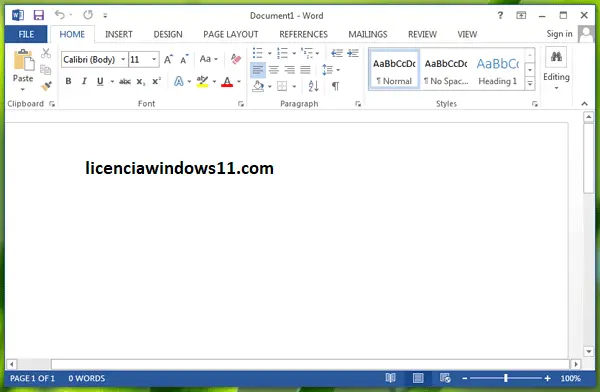The height and width of the screenshot is (392, 600).
Task: Sign in to your Office account
Action: click(x=559, y=34)
